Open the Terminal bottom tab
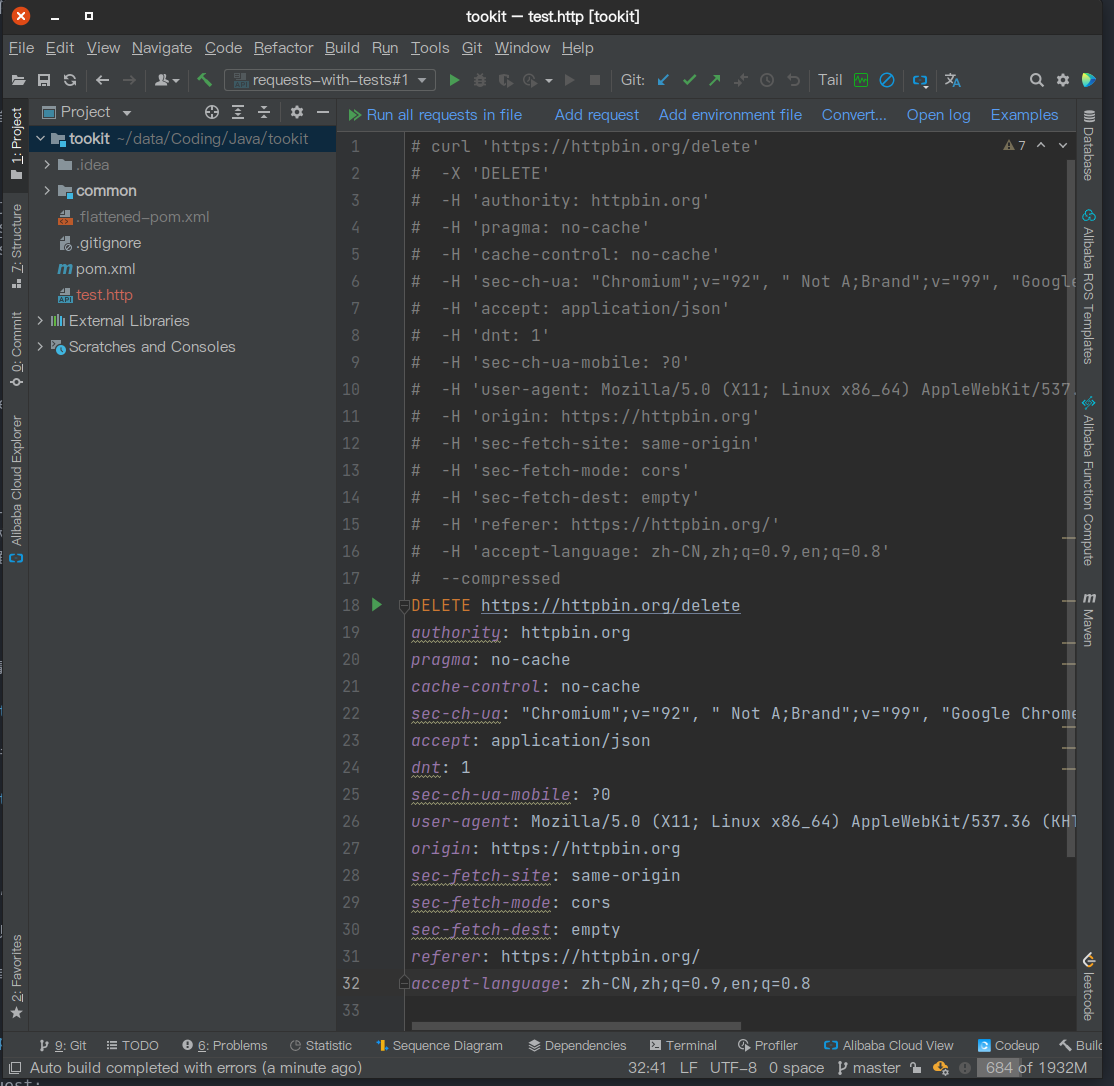Screen dimensions: 1114x1086 683,1045
